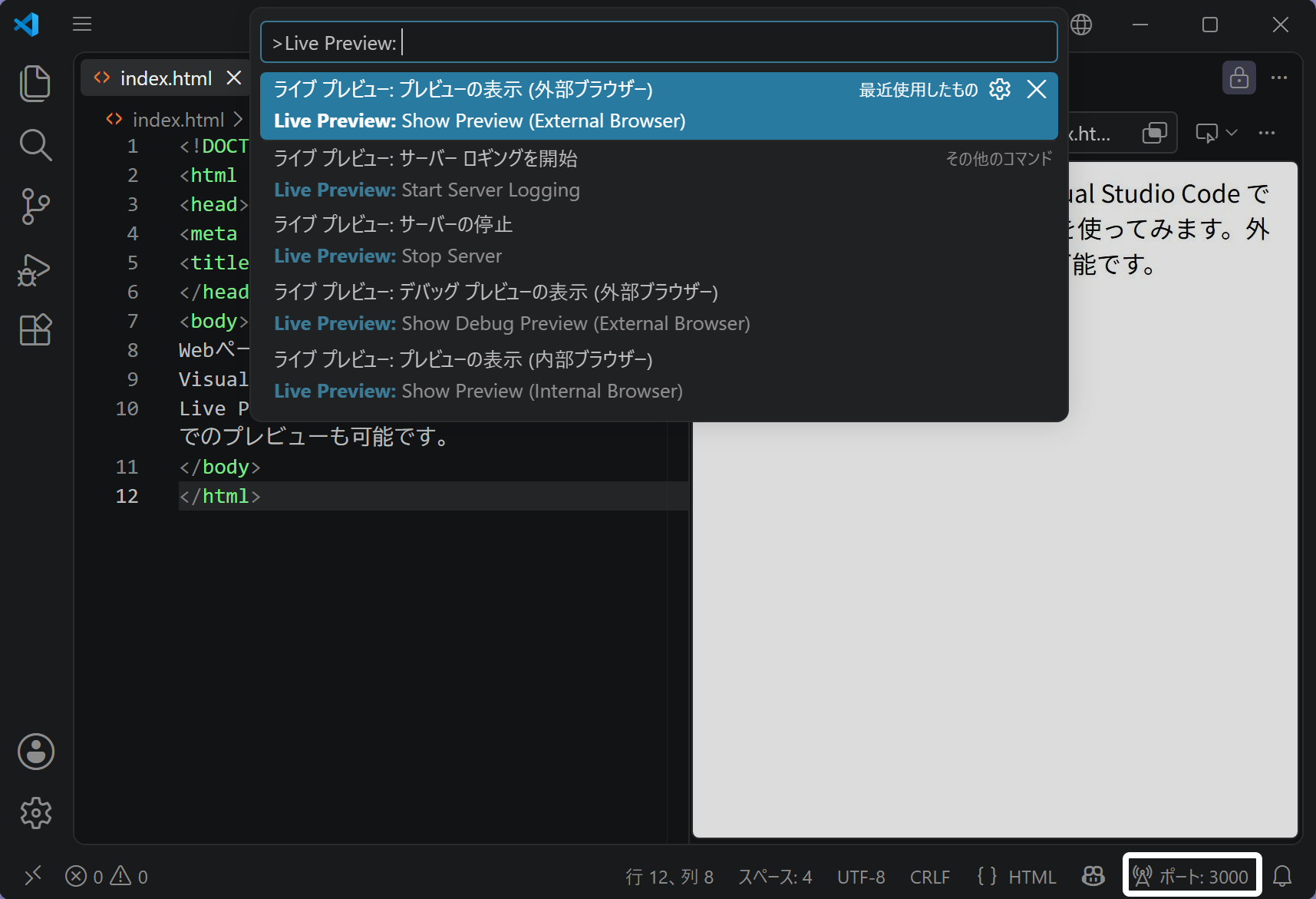Viewport: 1316px width, 899px height.
Task: Open the Search view in activity bar
Action: click(35, 145)
